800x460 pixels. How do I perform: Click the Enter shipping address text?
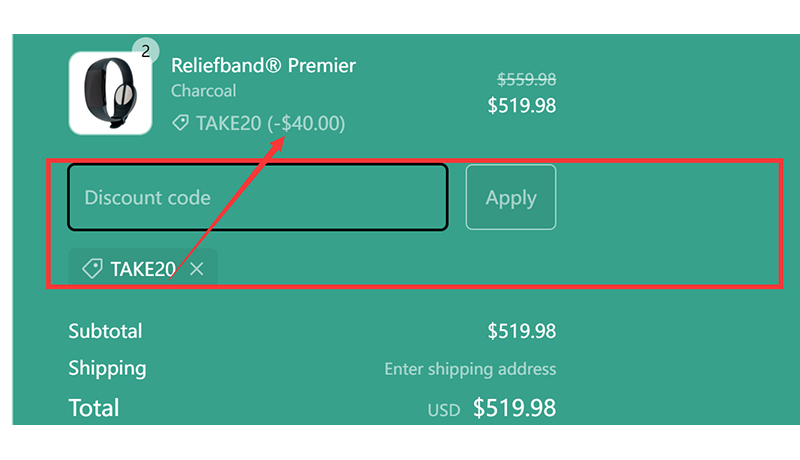click(x=470, y=369)
